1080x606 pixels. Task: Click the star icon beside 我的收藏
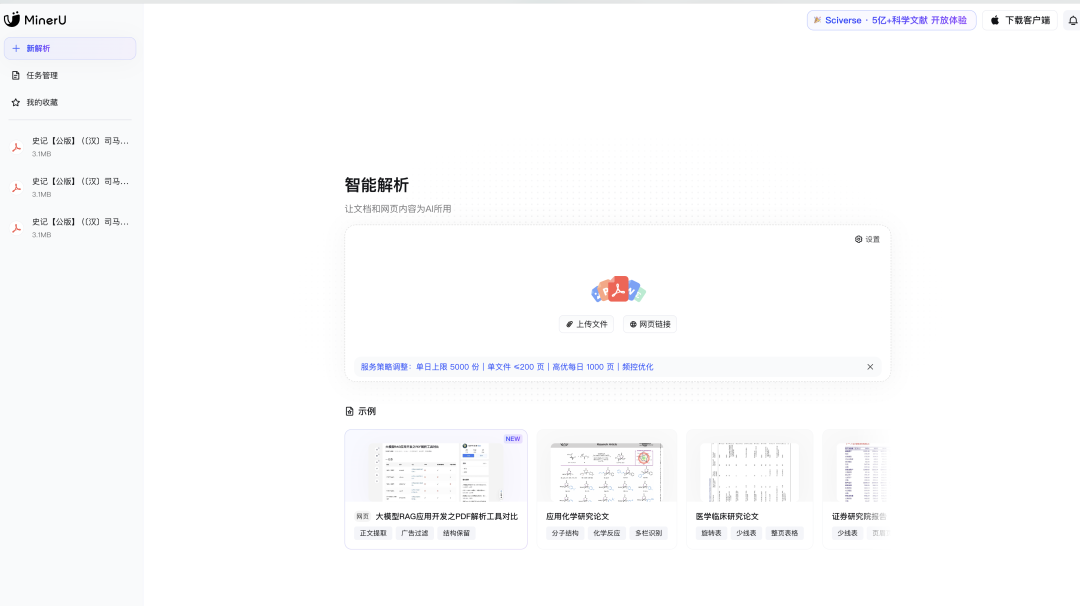(x=16, y=102)
